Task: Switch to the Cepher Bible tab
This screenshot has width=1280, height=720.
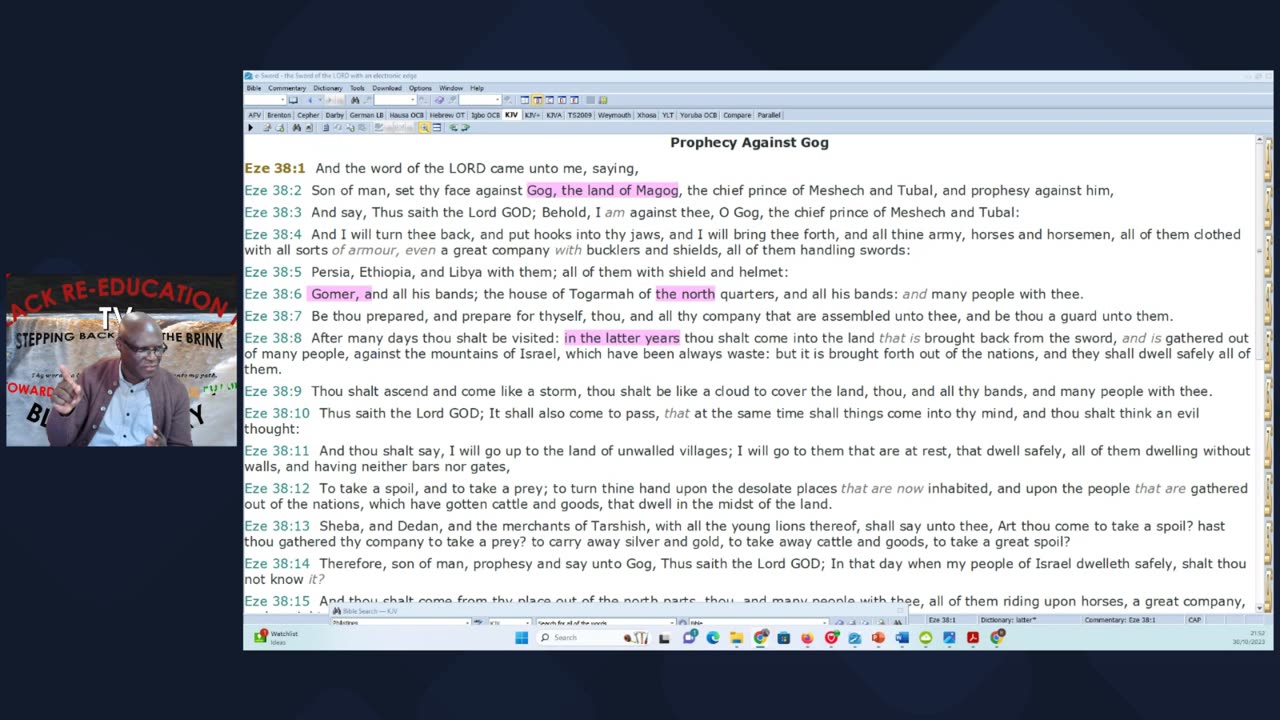Action: [x=308, y=115]
